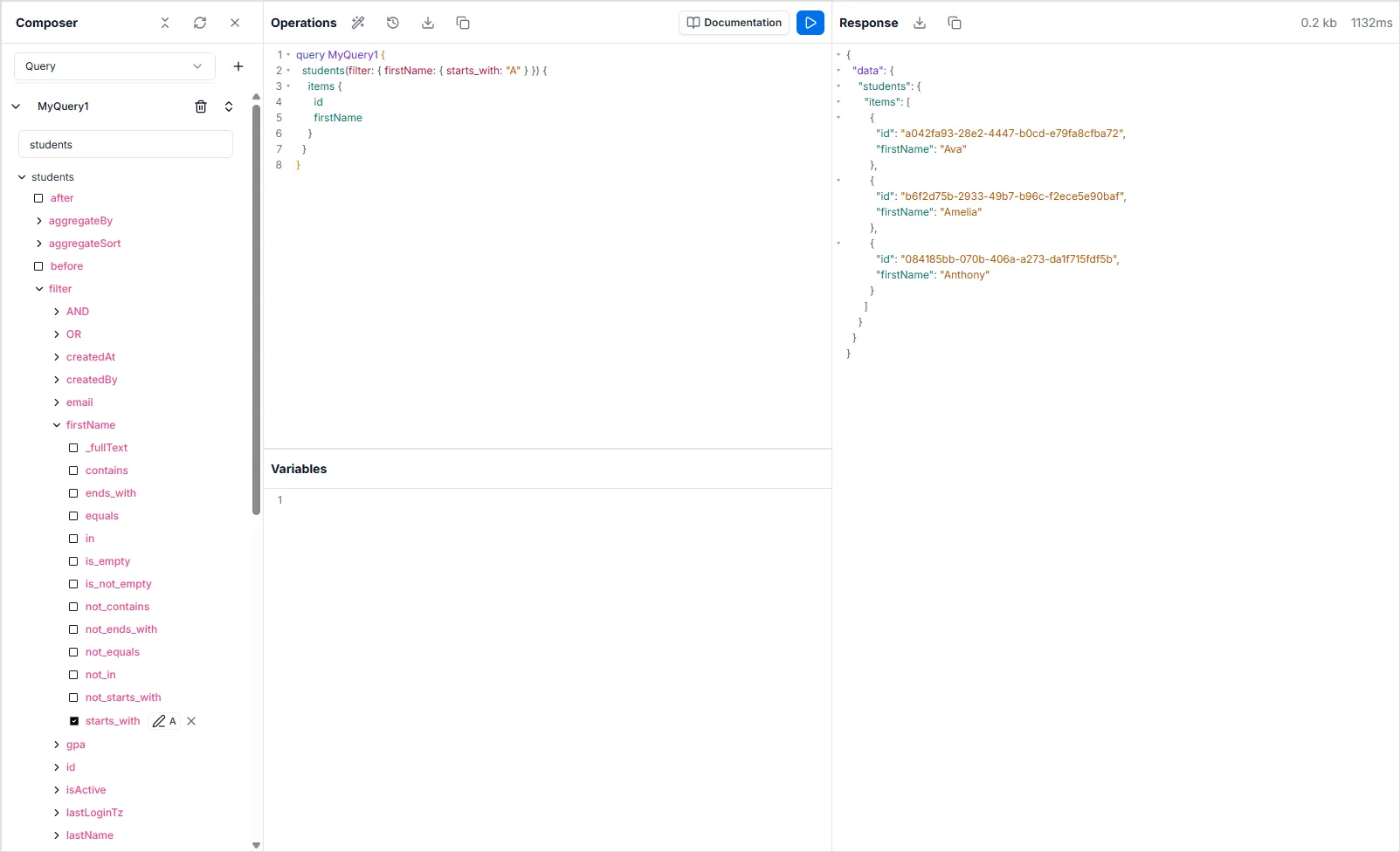This screenshot has width=1400, height=852.
Task: Click the prettify magic wand icon
Action: (x=358, y=23)
